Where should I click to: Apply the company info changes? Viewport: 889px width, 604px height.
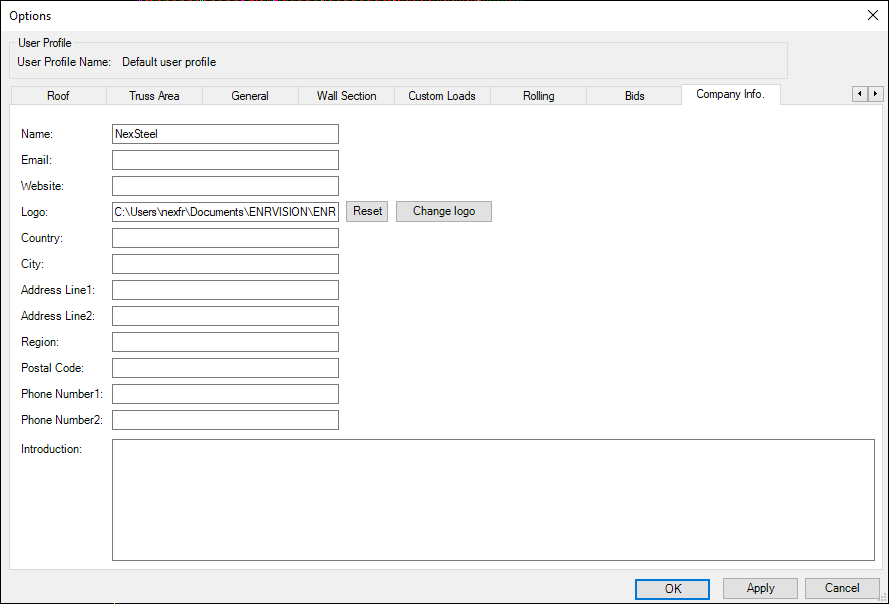click(760, 589)
